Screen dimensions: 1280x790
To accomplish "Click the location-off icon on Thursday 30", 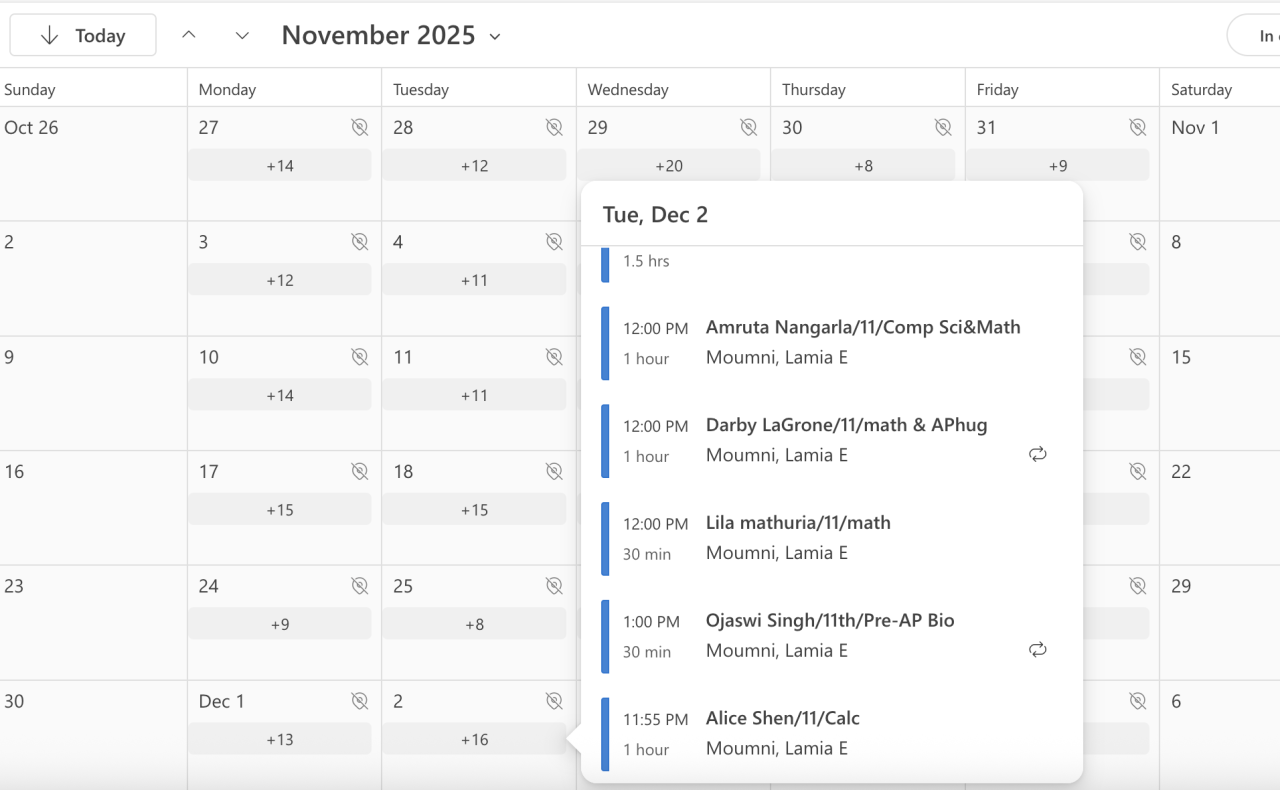I will pos(943,127).
